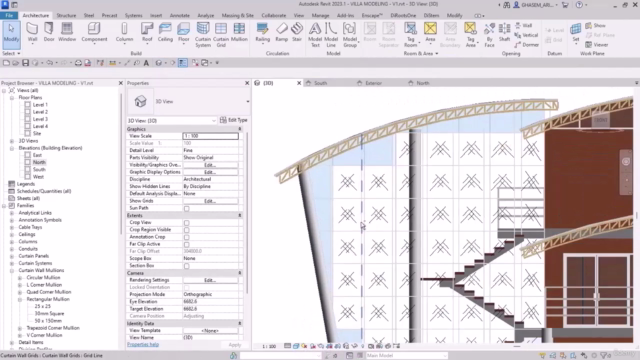Open the Component tool
Viewport: 640px width, 360px height.
[x=94, y=33]
